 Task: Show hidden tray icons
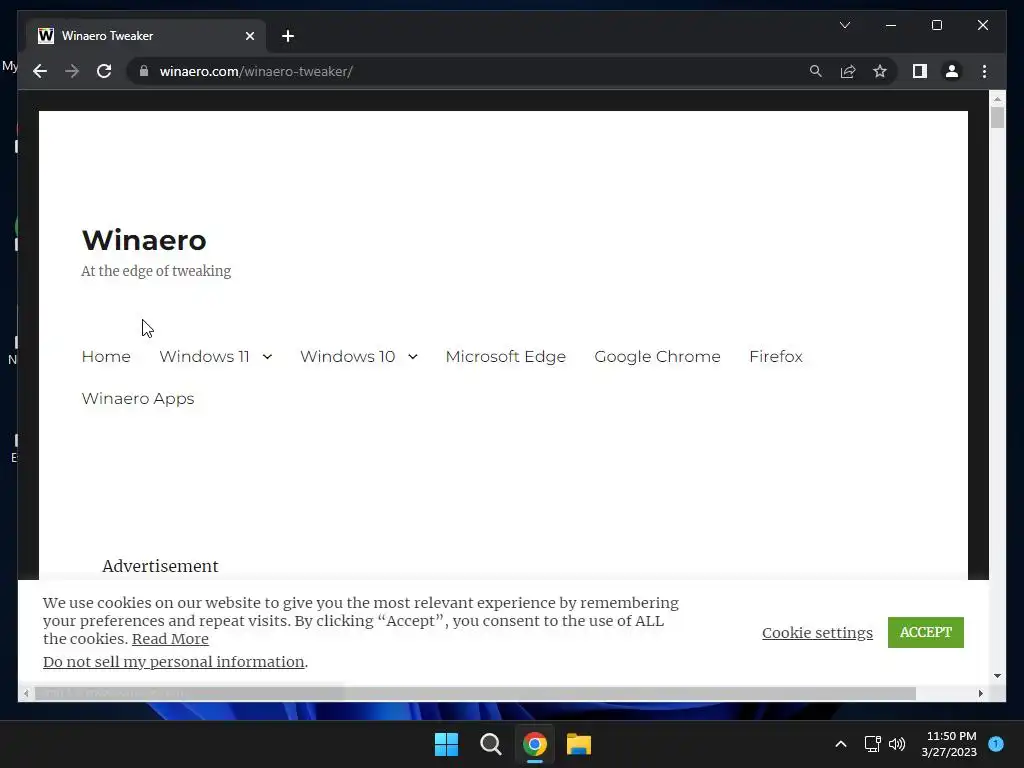click(841, 744)
